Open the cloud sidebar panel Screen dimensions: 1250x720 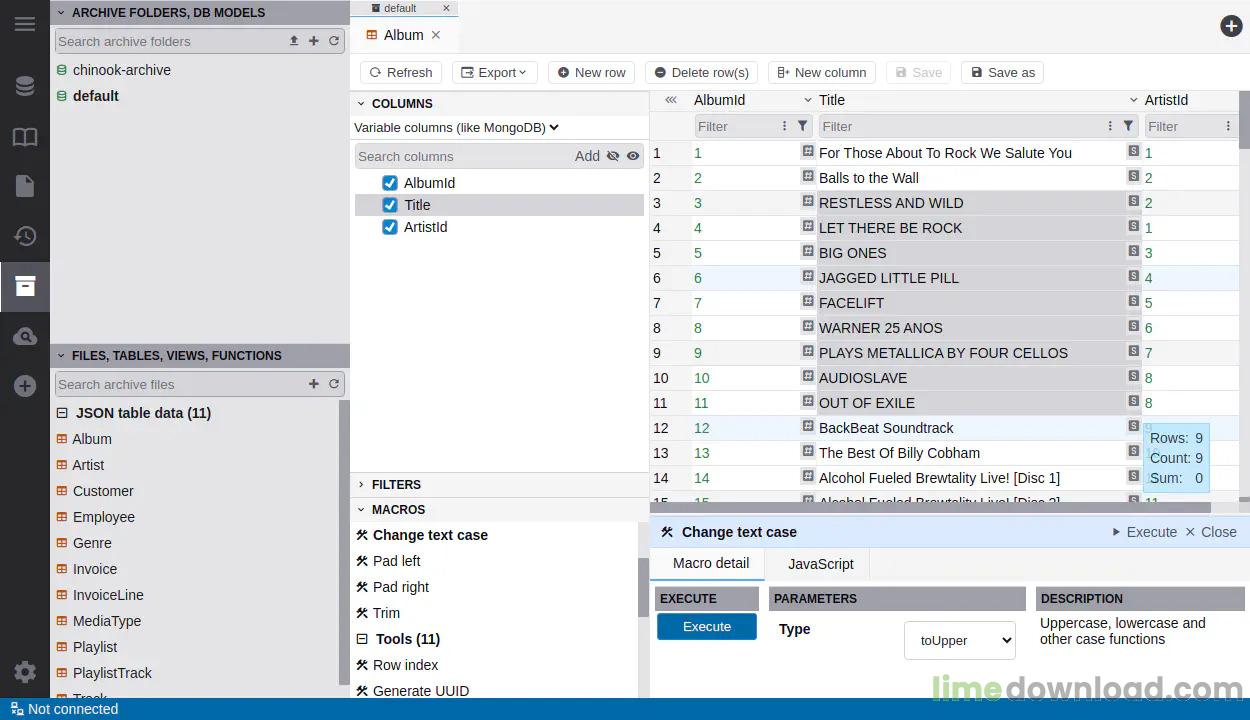tap(25, 337)
